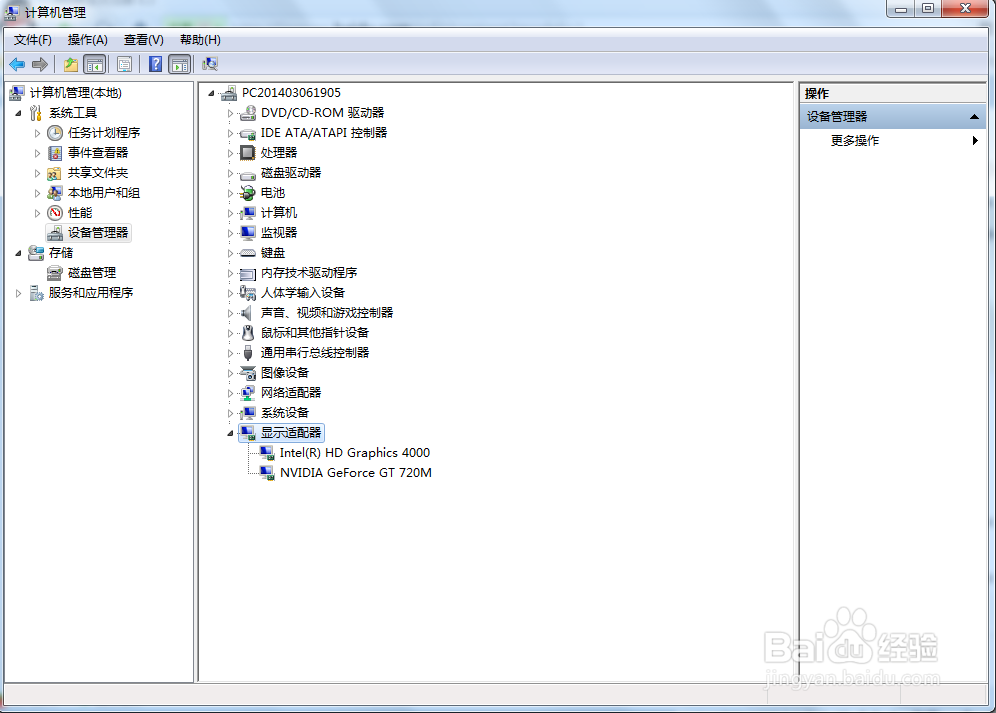Select the 性能 label in left tree
The height and width of the screenshot is (713, 996).
(80, 213)
